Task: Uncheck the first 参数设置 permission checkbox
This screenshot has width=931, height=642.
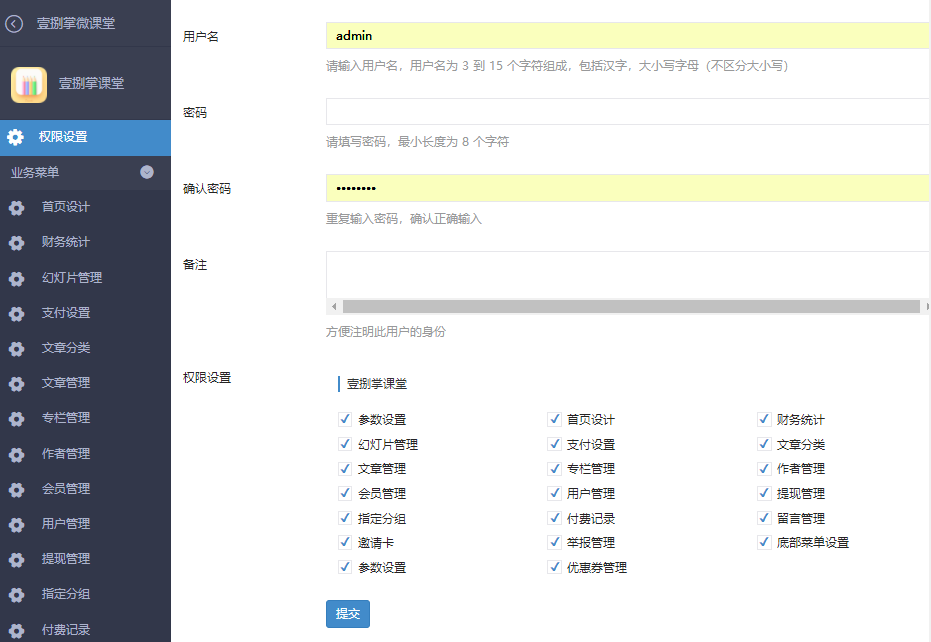Action: 345,419
